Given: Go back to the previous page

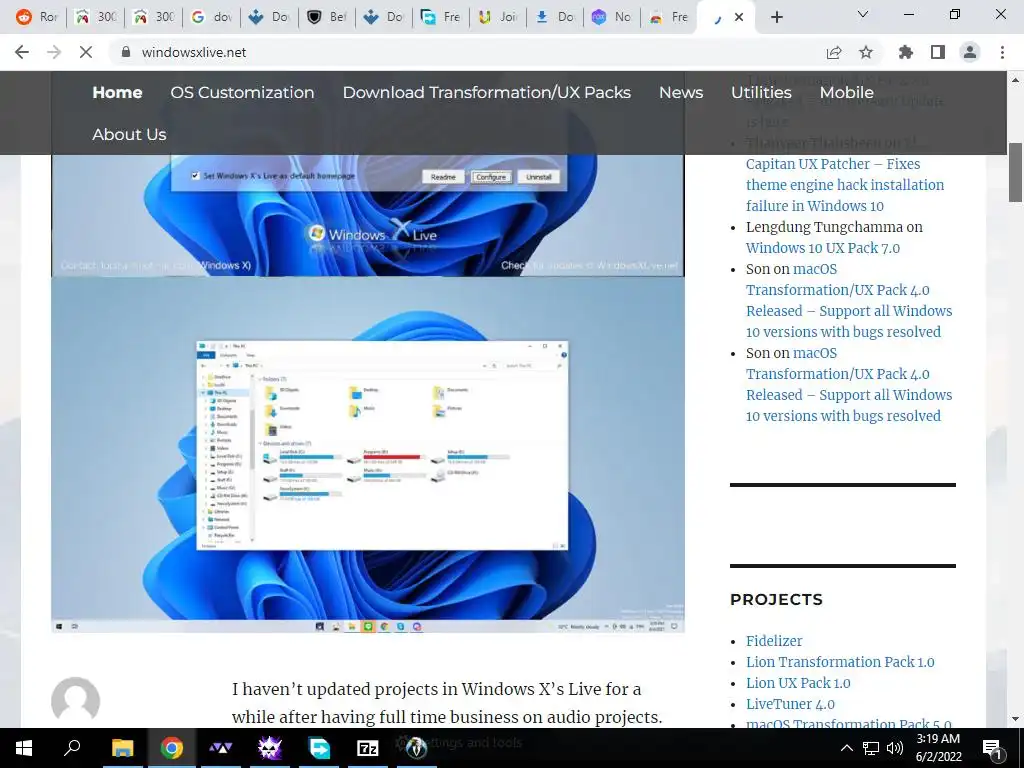Looking at the screenshot, I should (x=22, y=52).
